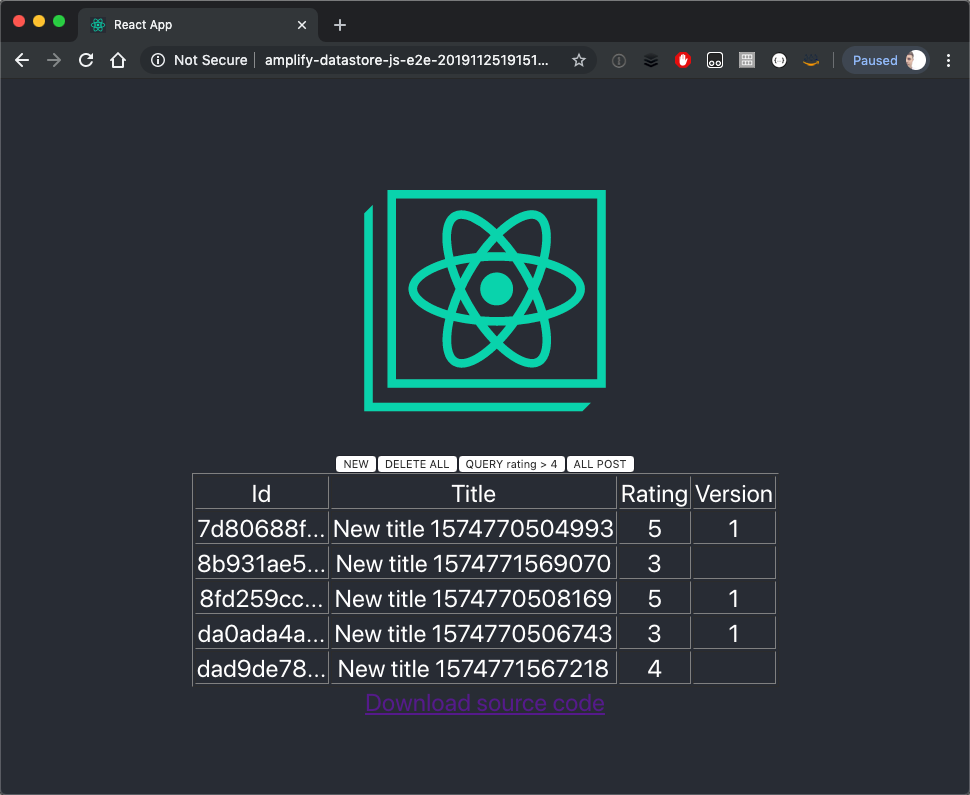Click the QUERY rating > 4 button
Image resolution: width=970 pixels, height=795 pixels.
tap(511, 464)
